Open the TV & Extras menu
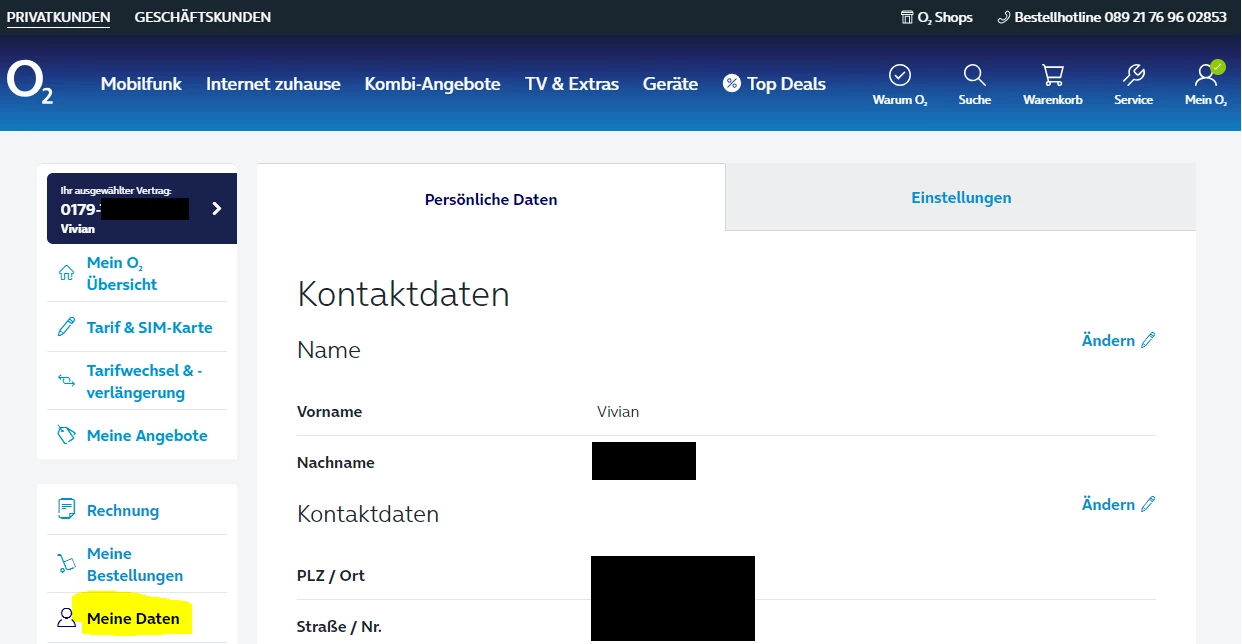The width and height of the screenshot is (1242, 644). [x=572, y=84]
